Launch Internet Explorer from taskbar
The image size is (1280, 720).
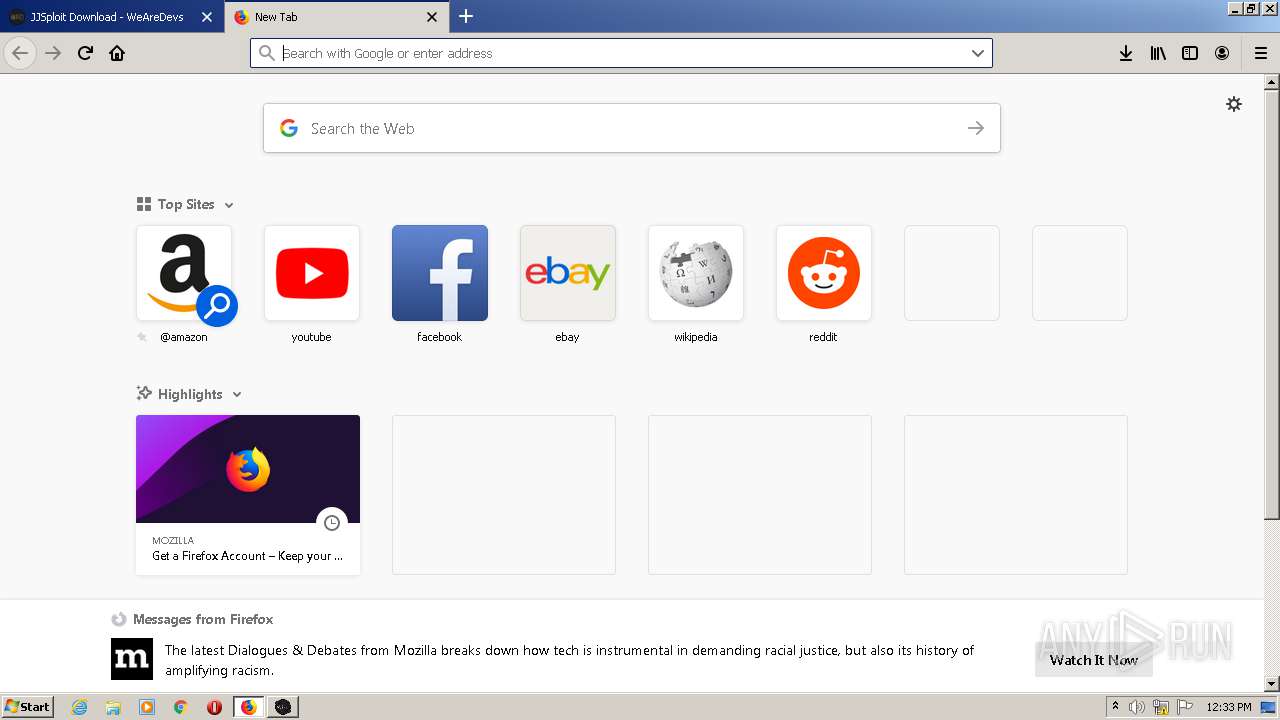pos(80,707)
